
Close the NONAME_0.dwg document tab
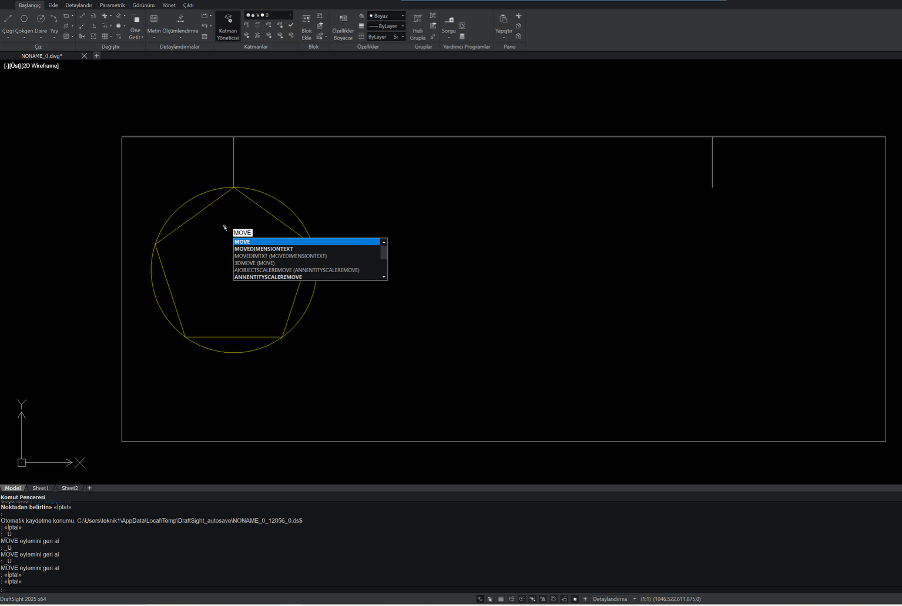[84, 56]
